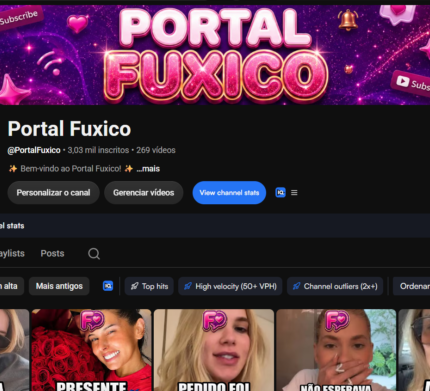The width and height of the screenshot is (430, 391).
Task: Click the 3,03 mil inscritos text
Action: click(98, 150)
